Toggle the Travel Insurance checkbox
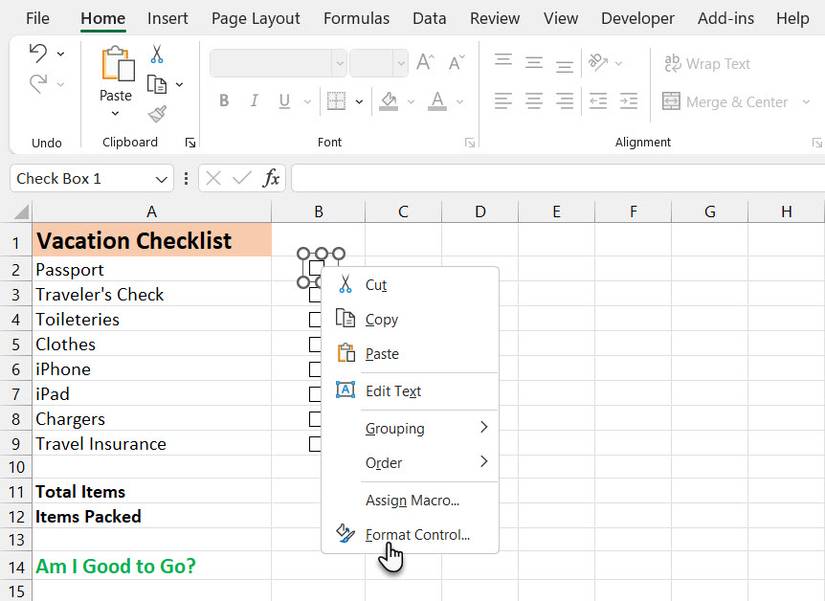825x601 pixels. tap(315, 444)
